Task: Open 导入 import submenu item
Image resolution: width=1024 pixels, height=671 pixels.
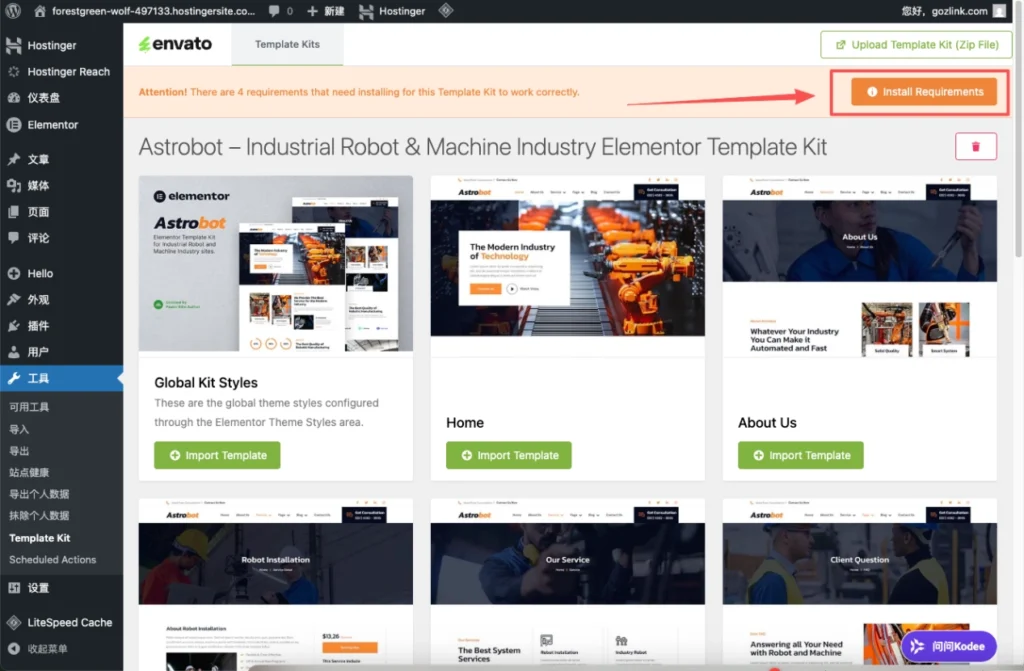Action: (19, 429)
